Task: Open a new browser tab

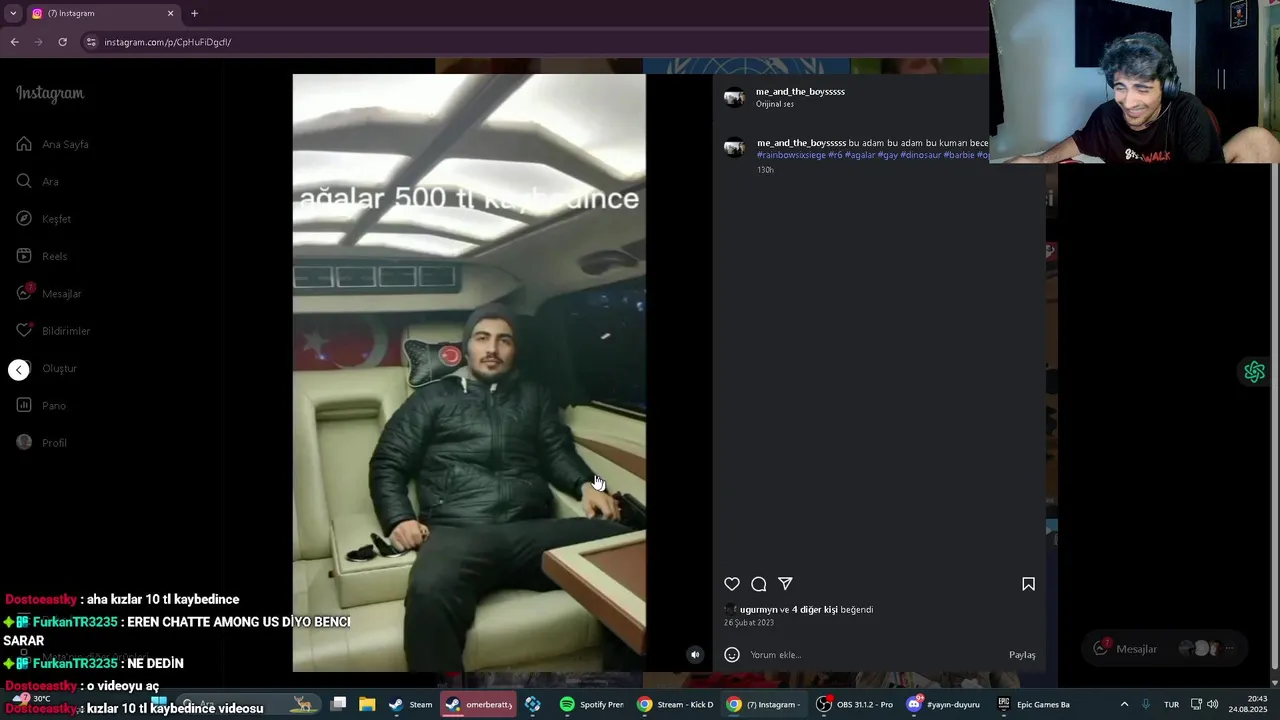Action: pos(194,13)
